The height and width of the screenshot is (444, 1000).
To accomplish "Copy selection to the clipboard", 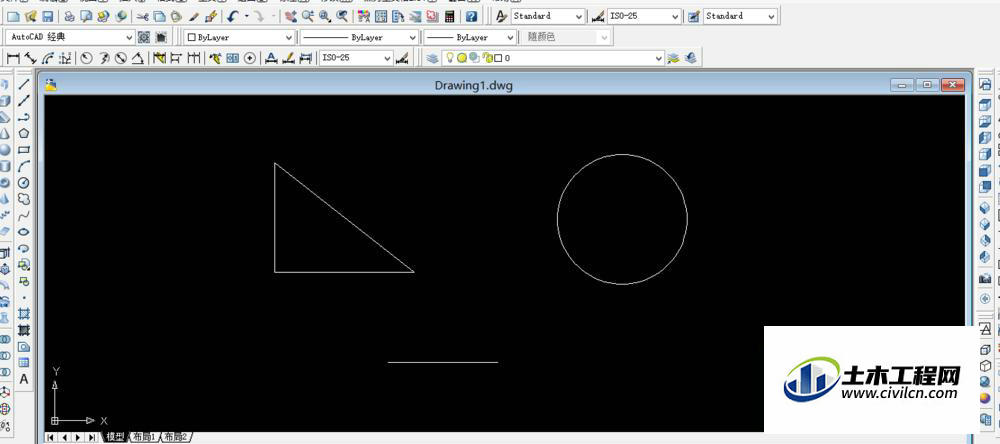I will pos(159,17).
